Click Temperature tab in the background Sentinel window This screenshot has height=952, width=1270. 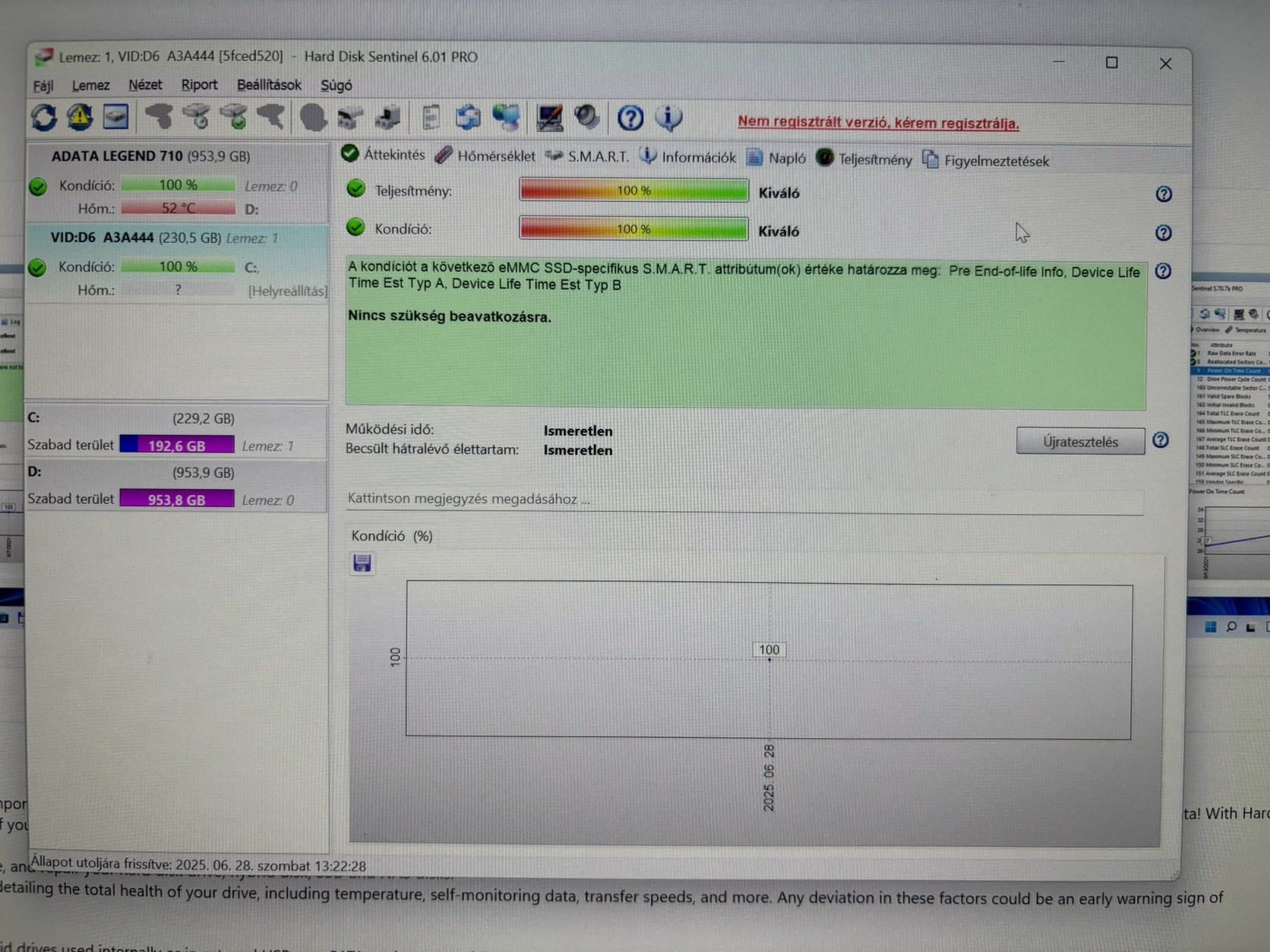coord(1246,330)
